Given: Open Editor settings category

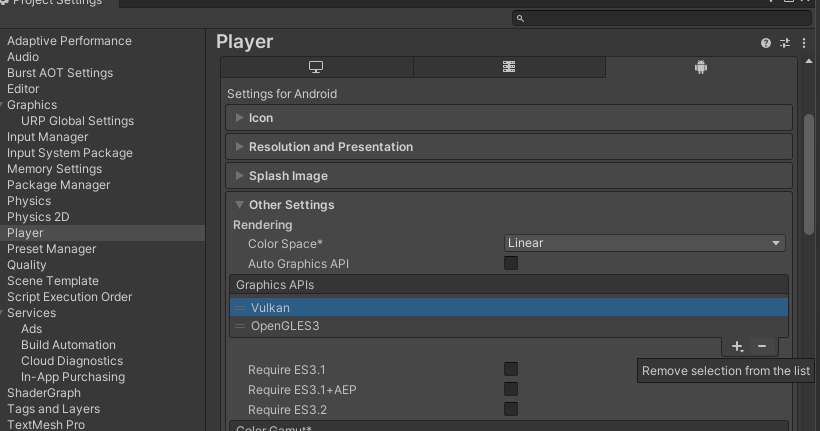Looking at the screenshot, I should 23,89.
